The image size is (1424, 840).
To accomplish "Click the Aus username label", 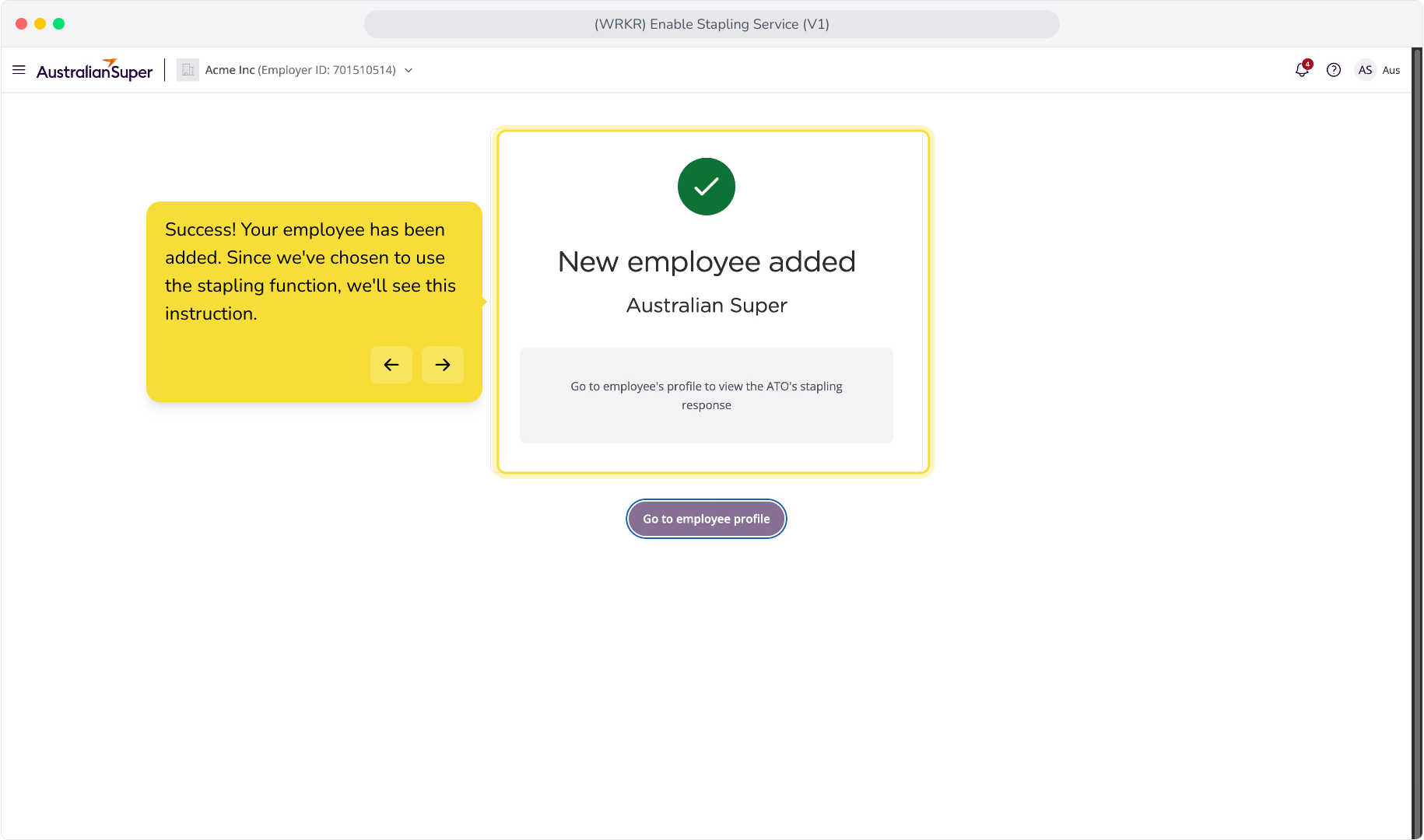I will [1391, 70].
